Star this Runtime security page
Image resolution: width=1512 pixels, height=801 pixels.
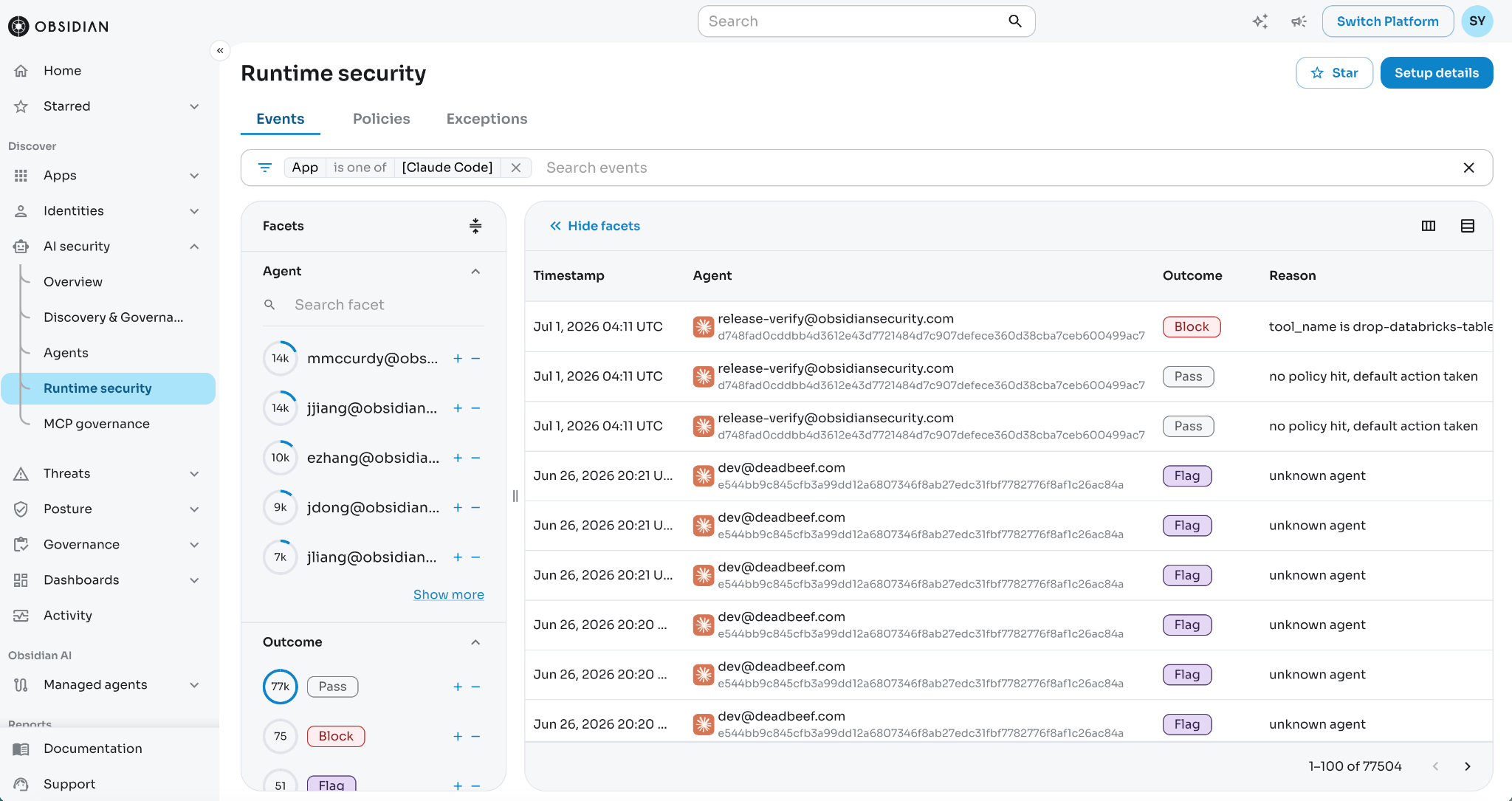tap(1335, 73)
